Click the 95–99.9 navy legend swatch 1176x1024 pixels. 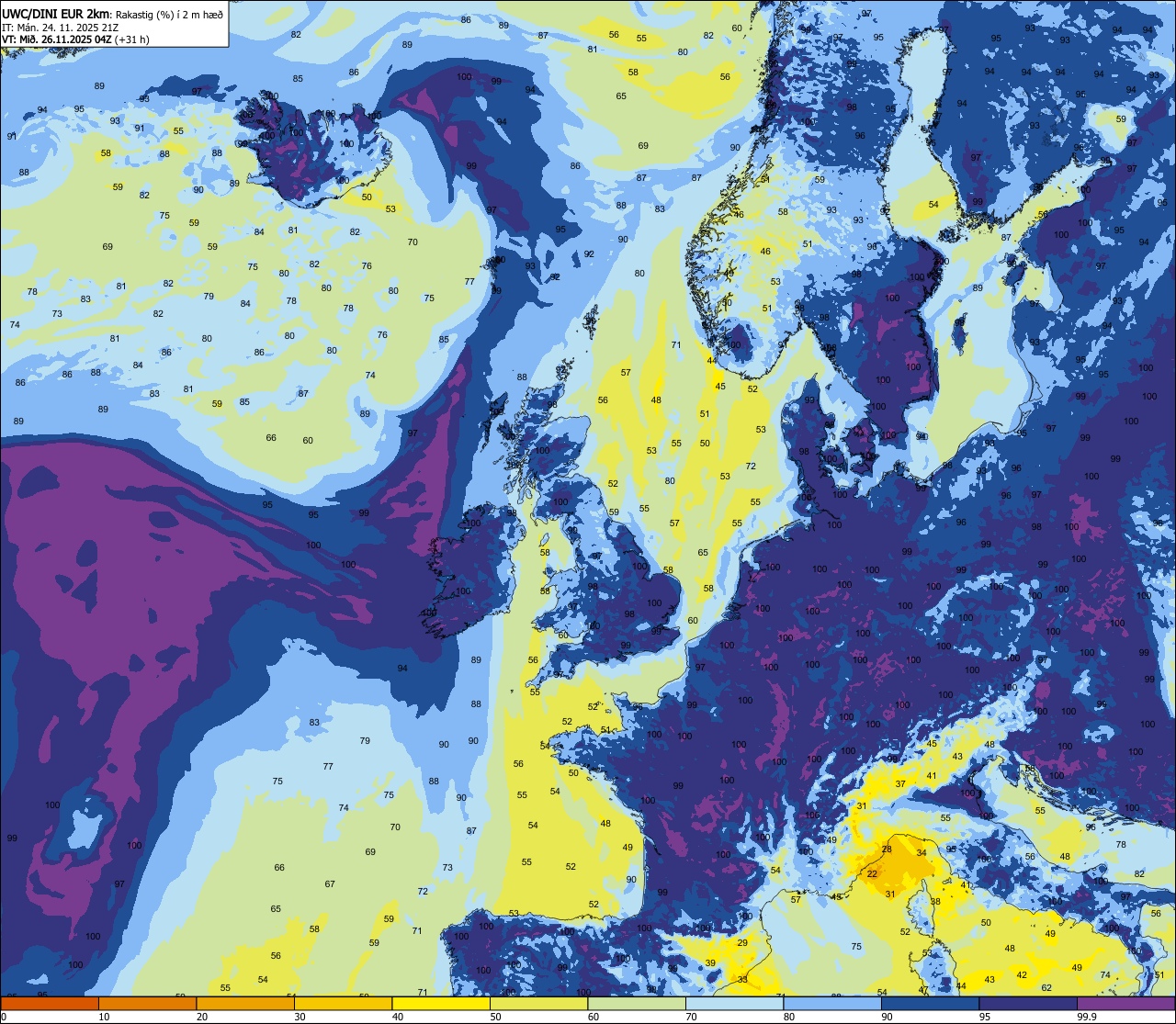(1029, 1003)
